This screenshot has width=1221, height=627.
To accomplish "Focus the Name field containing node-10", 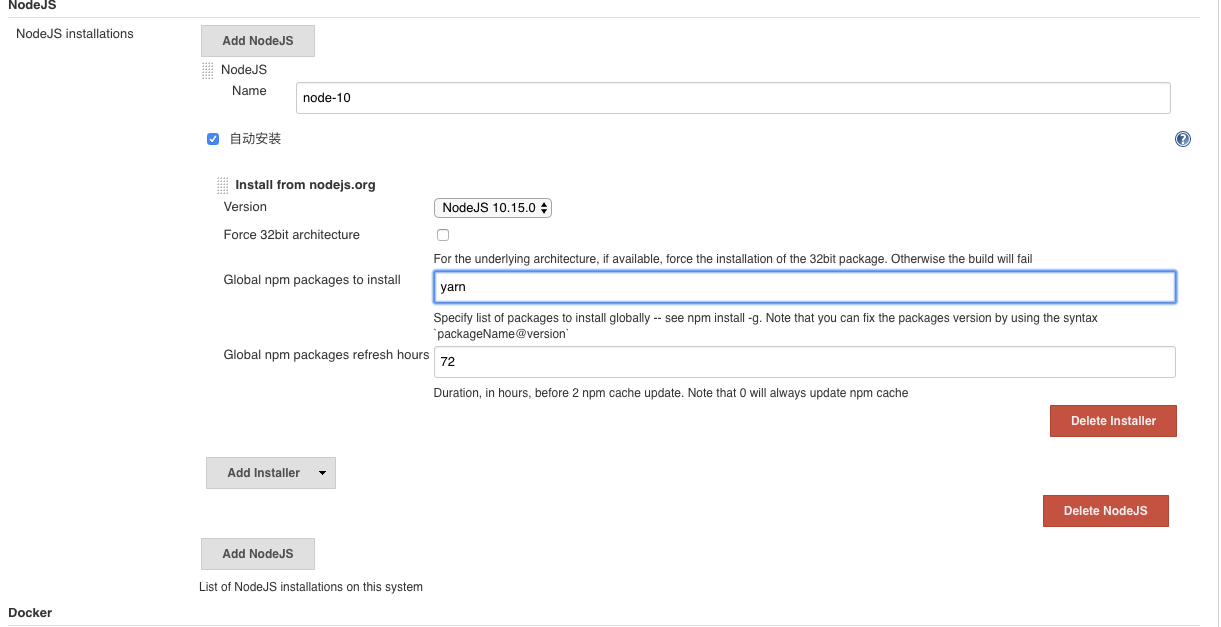I will click(733, 97).
